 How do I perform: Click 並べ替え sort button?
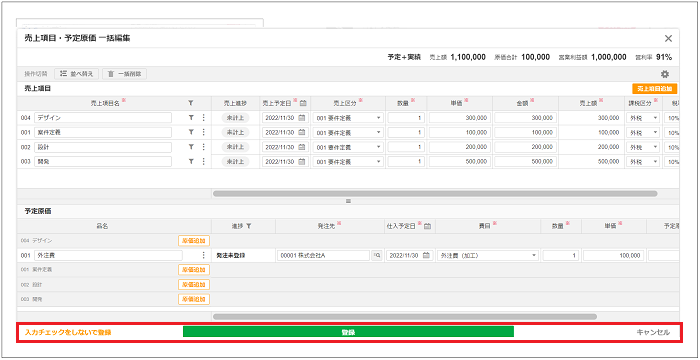(x=77, y=74)
